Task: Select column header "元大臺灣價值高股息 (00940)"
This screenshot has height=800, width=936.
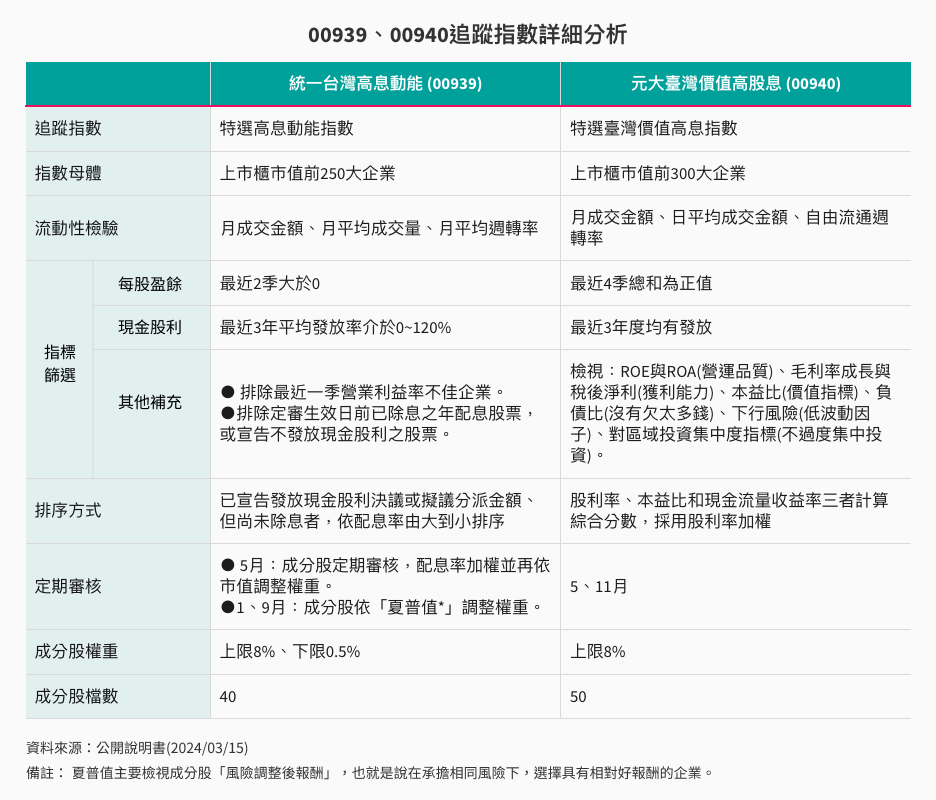Action: pyautogui.click(x=735, y=84)
